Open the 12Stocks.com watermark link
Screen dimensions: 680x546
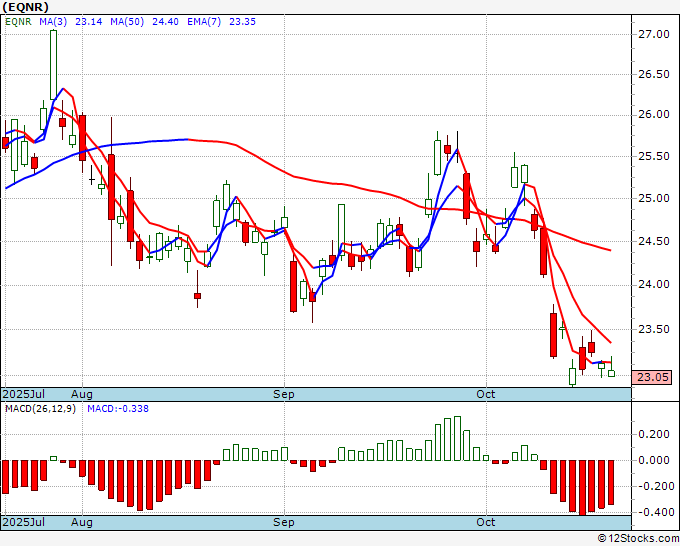coord(637,538)
